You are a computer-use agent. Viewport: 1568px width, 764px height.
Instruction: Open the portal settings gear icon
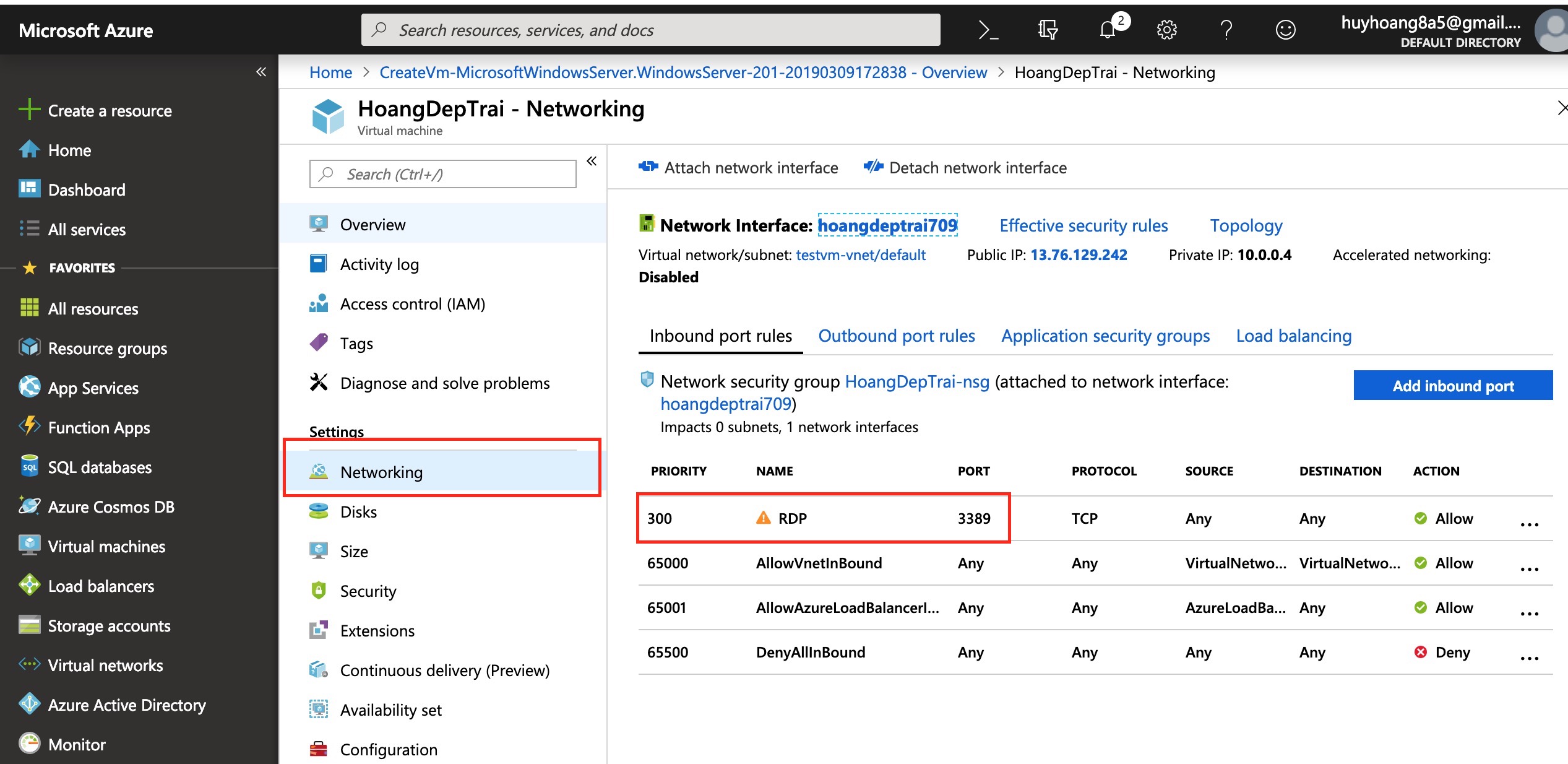(1166, 30)
